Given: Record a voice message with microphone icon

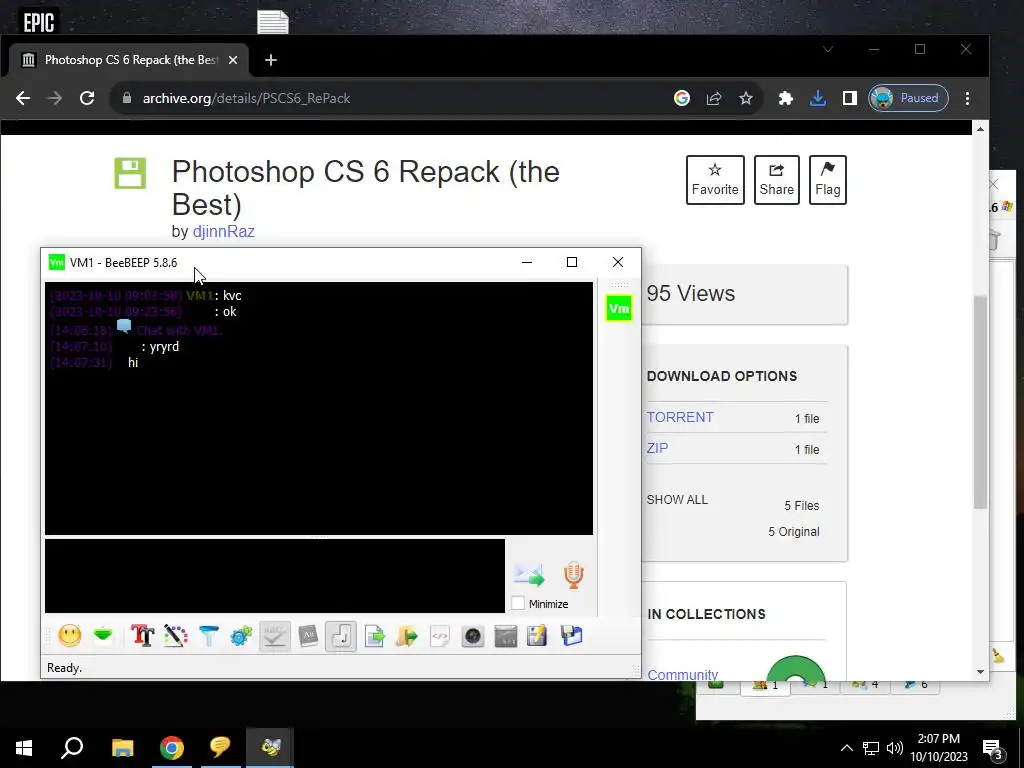Looking at the screenshot, I should 573,575.
